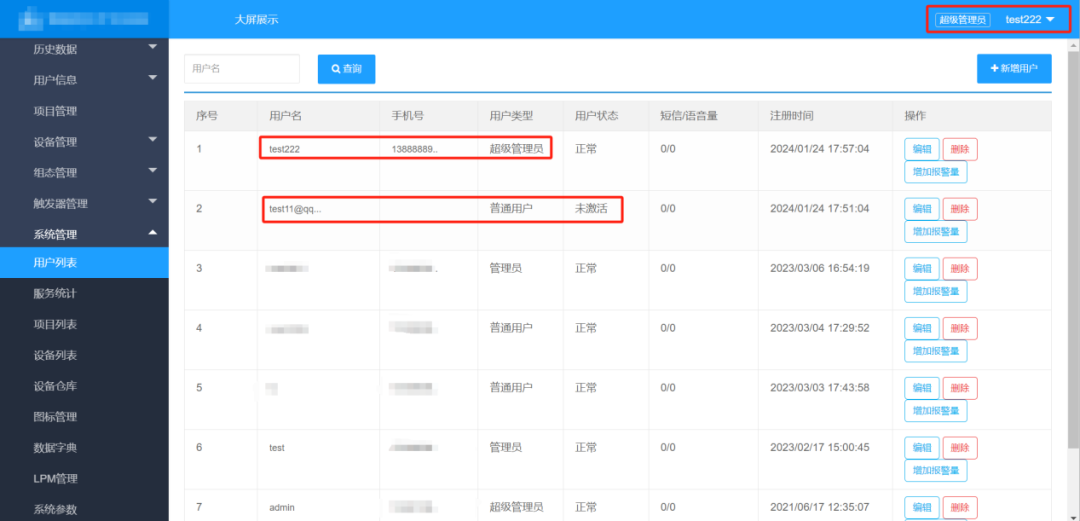The image size is (1080, 521).
Task: Open 图标管理 in the sidebar
Action: pyautogui.click(x=84, y=417)
